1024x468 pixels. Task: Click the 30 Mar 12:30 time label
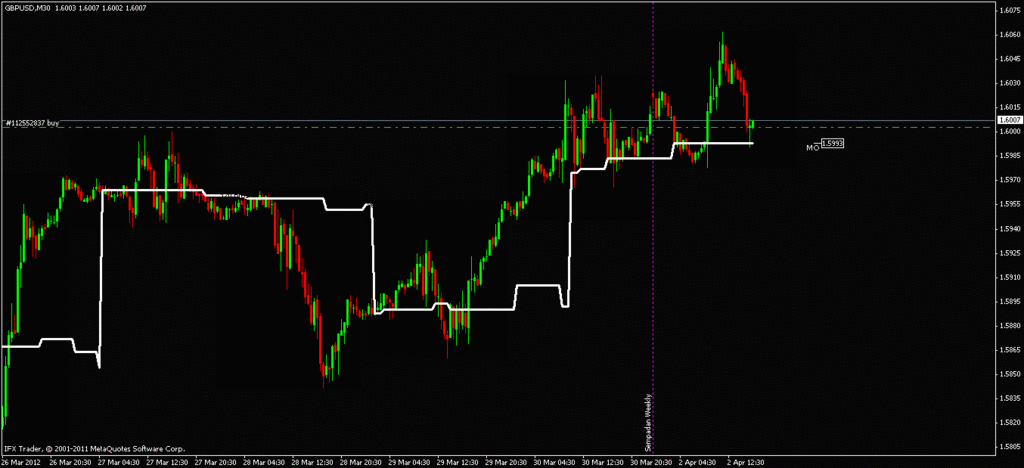601,461
